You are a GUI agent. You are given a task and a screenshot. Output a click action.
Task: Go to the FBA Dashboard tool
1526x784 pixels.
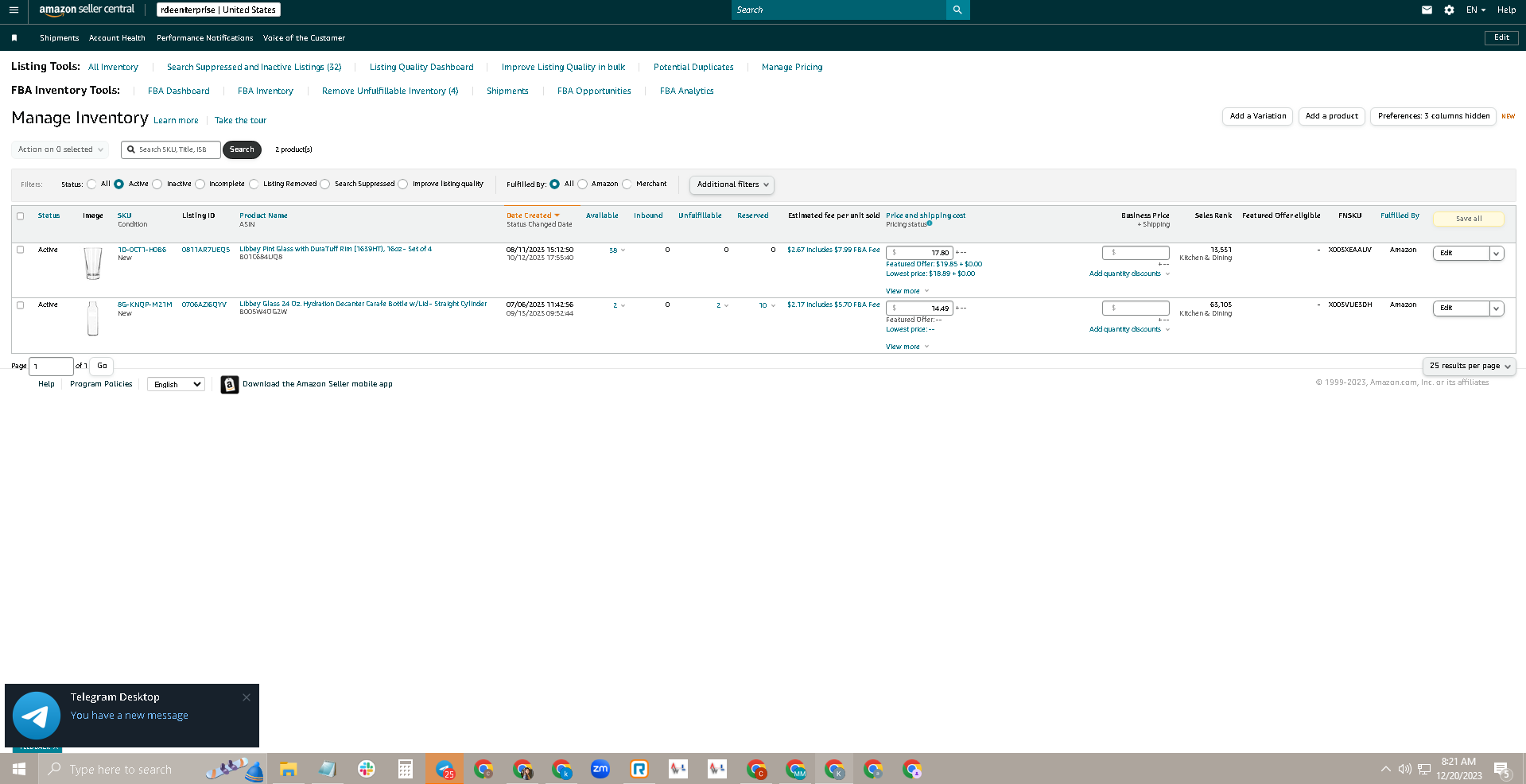pyautogui.click(x=179, y=91)
